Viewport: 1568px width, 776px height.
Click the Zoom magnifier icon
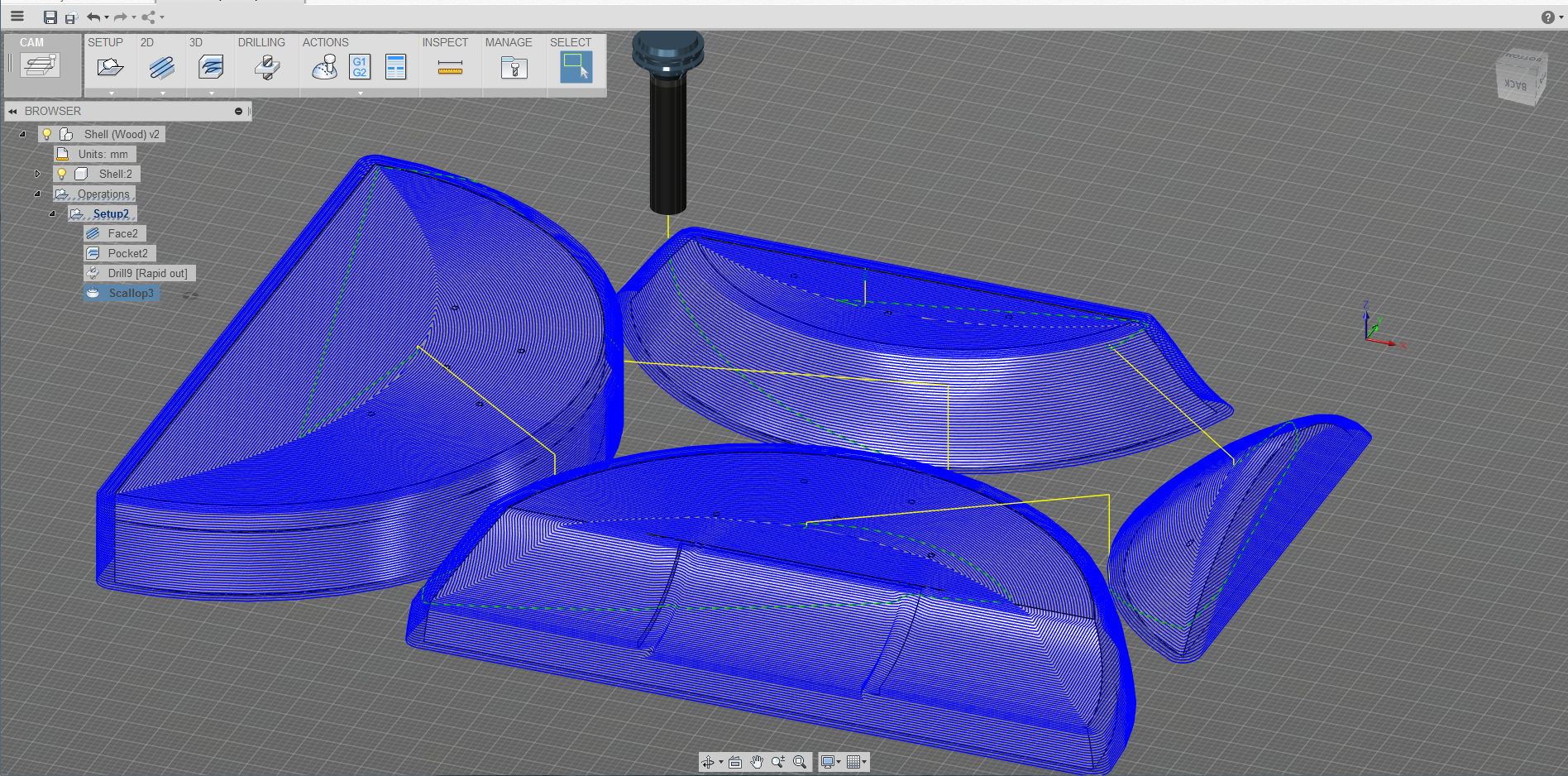(x=778, y=762)
